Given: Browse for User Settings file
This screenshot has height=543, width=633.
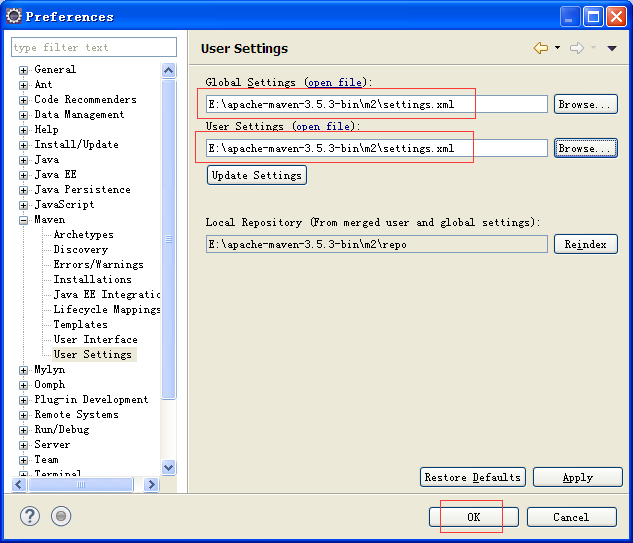Looking at the screenshot, I should click(x=586, y=148).
